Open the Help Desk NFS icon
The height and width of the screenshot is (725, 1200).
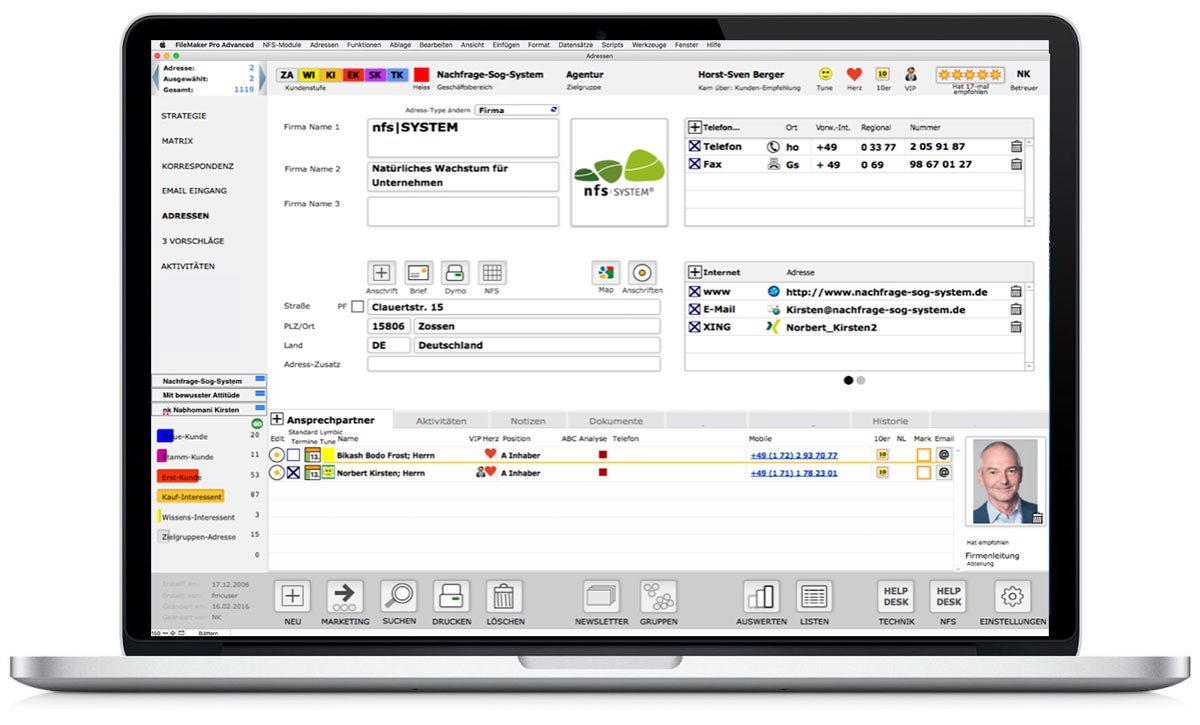pyautogui.click(x=948, y=597)
